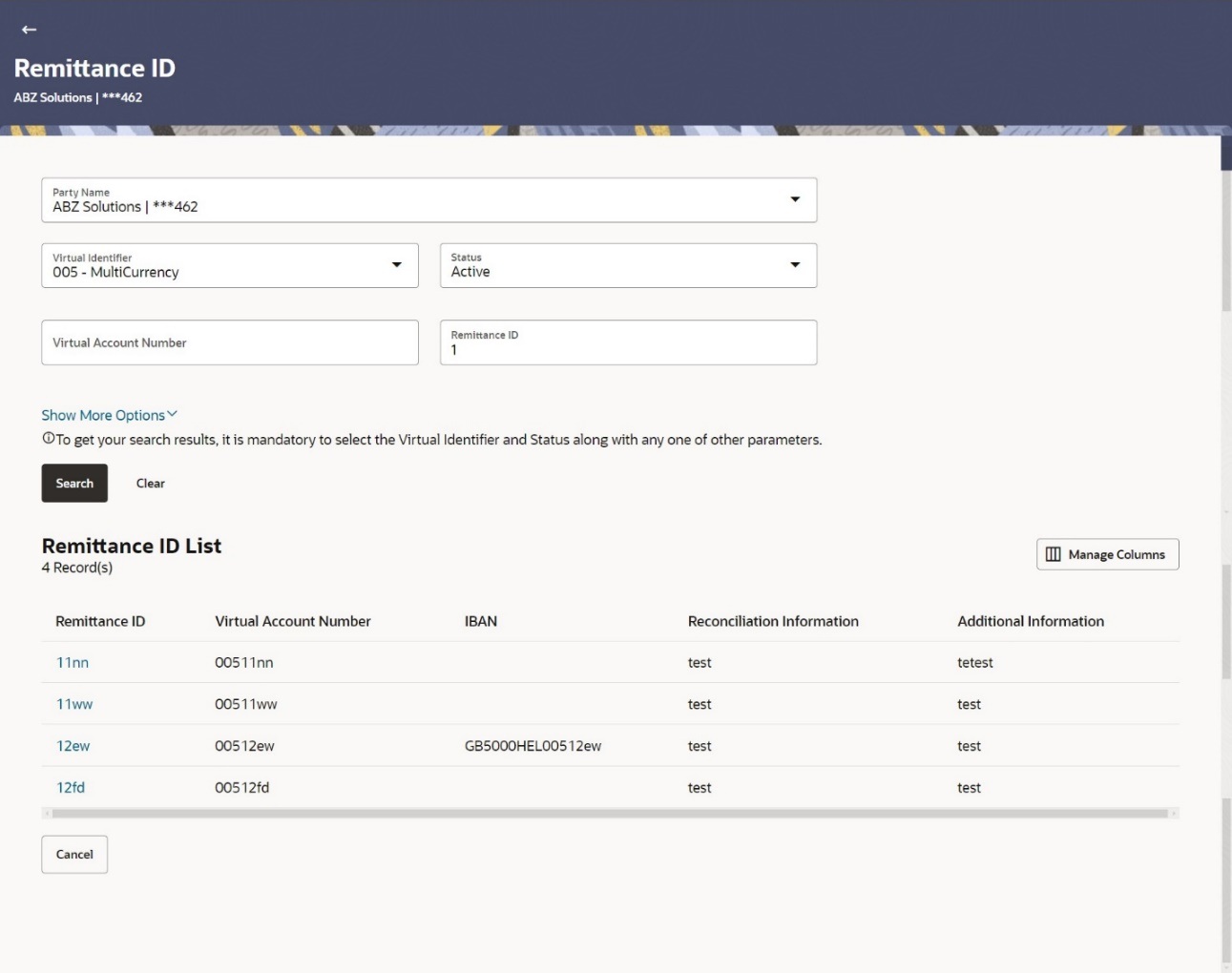Screen dimensions: 1232x973
Task: Click the Remittance ID column header
Action: coord(100,621)
